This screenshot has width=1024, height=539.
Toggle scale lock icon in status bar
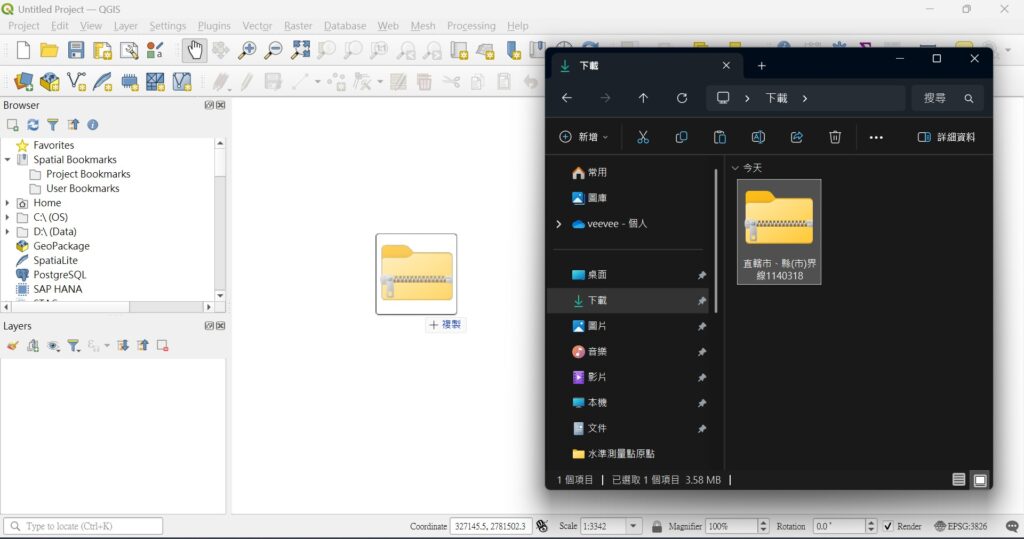pos(656,526)
